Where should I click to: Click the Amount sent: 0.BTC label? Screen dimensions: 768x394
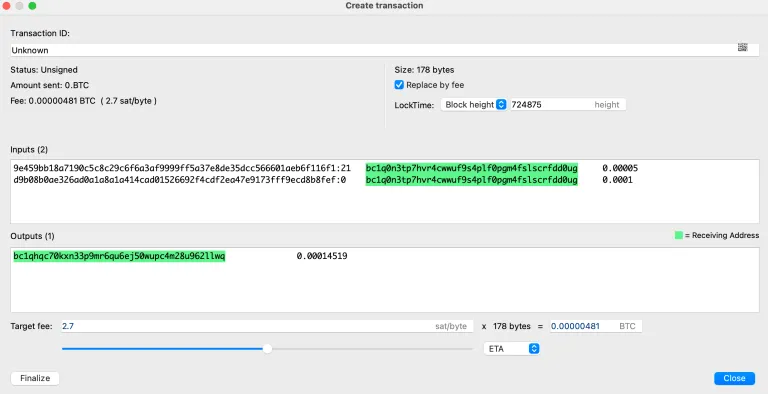coord(49,85)
